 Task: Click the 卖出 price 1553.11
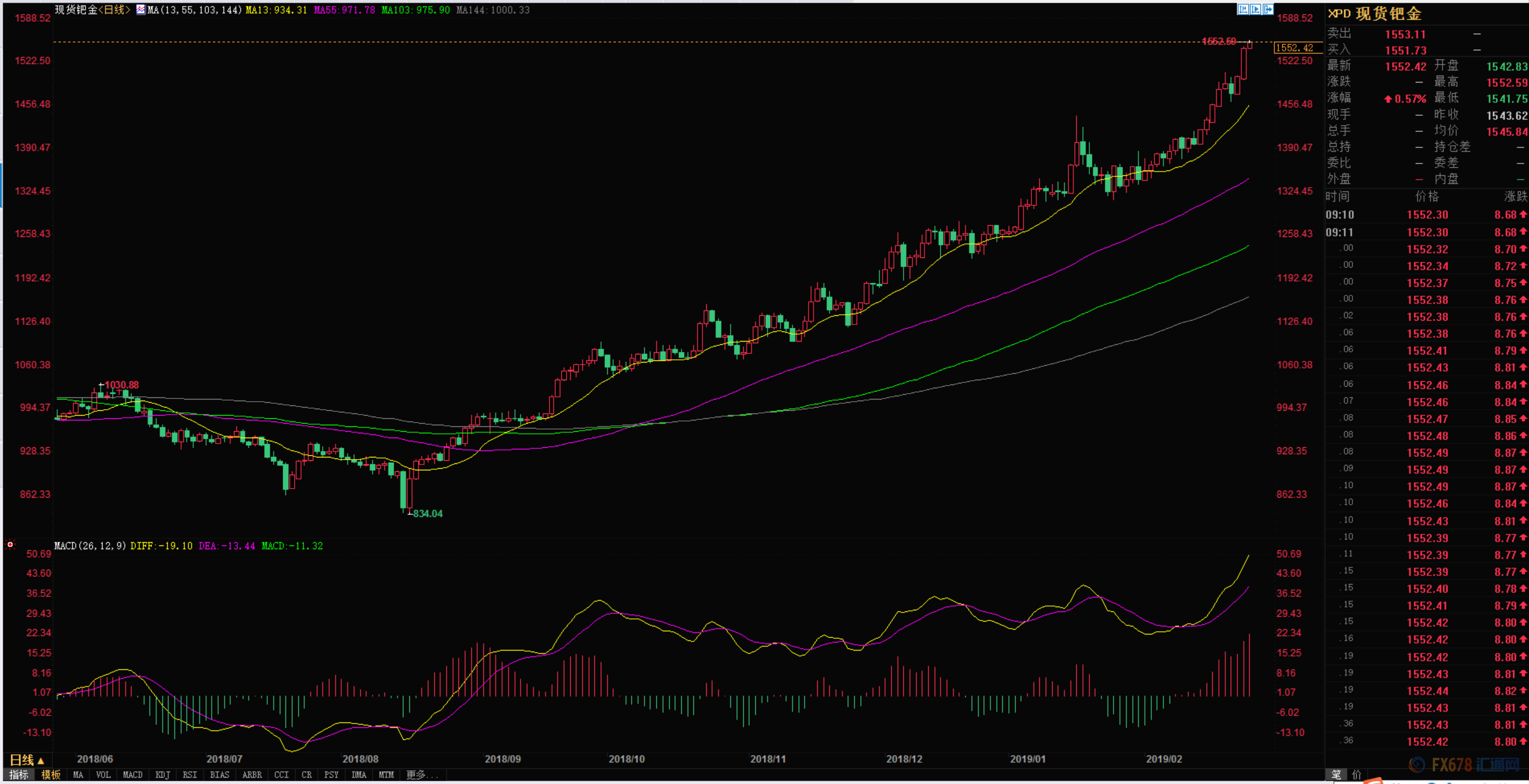click(x=1406, y=34)
